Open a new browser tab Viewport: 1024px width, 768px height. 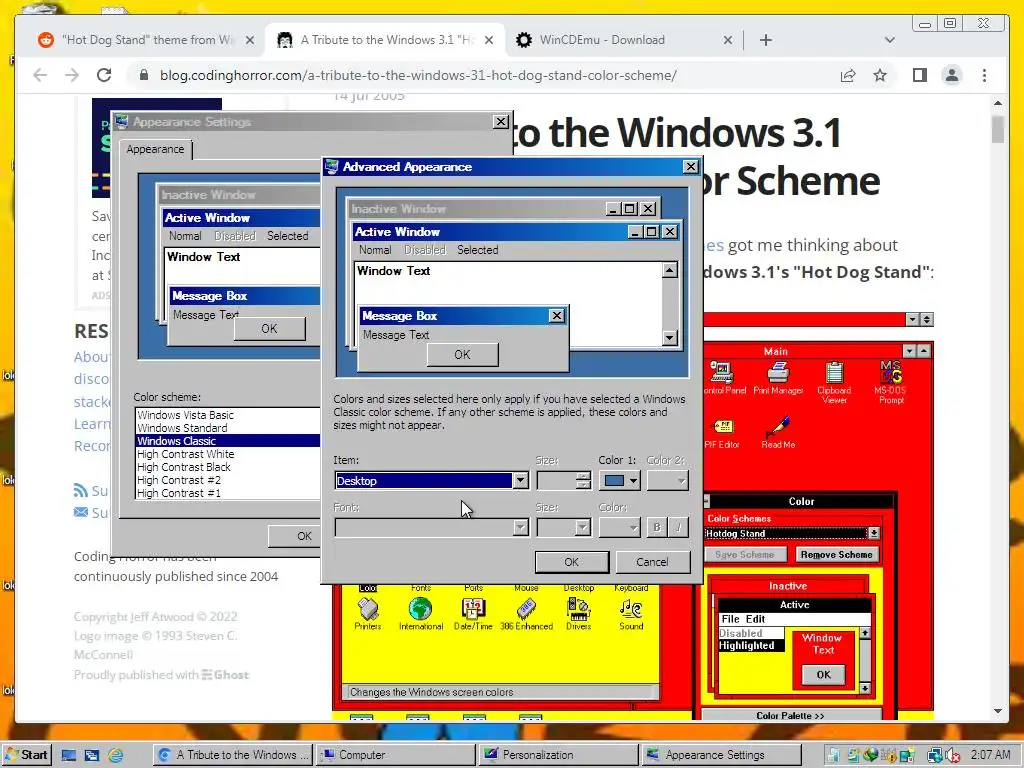point(766,40)
